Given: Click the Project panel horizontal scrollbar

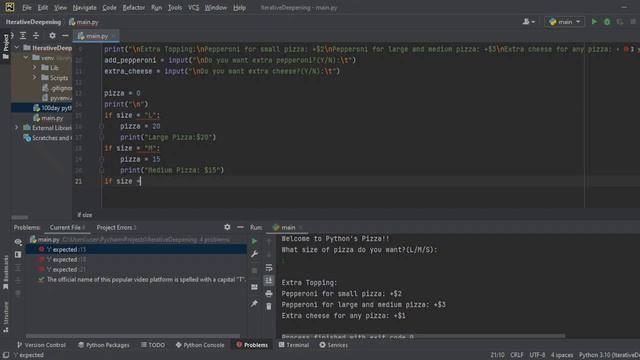Looking at the screenshot, I should [x=20, y=218].
